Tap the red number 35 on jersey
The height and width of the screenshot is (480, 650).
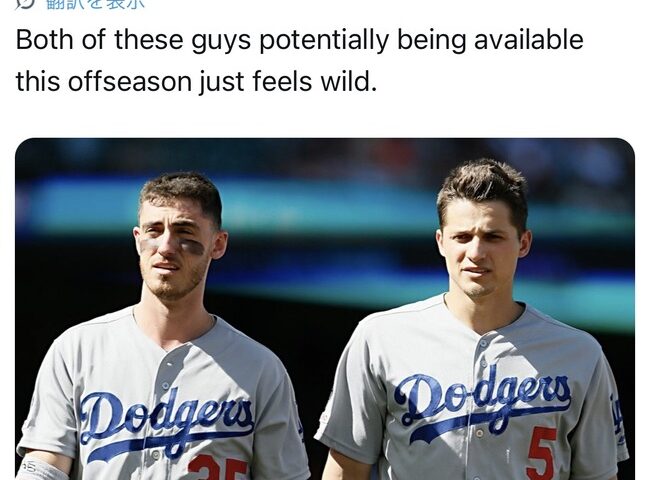point(218,468)
